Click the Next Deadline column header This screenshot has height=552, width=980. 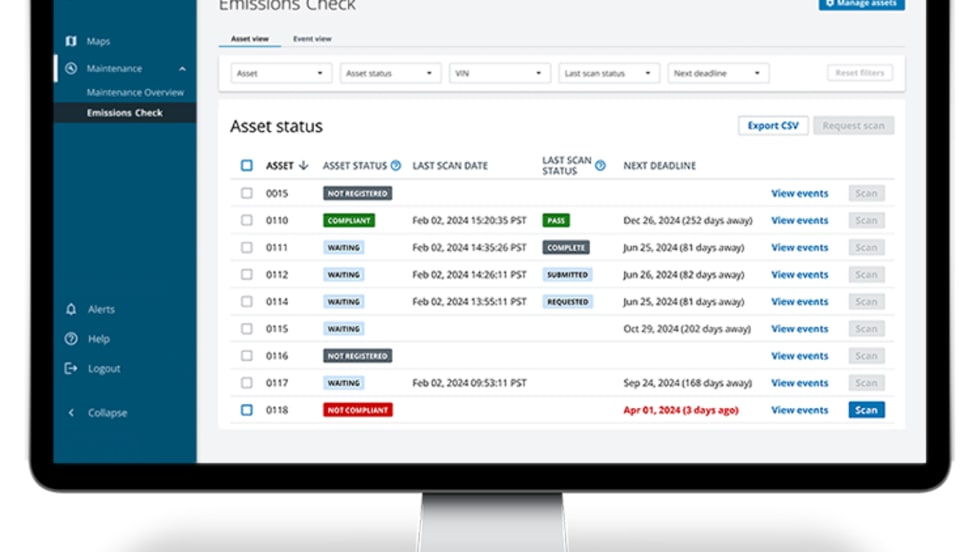(659, 166)
